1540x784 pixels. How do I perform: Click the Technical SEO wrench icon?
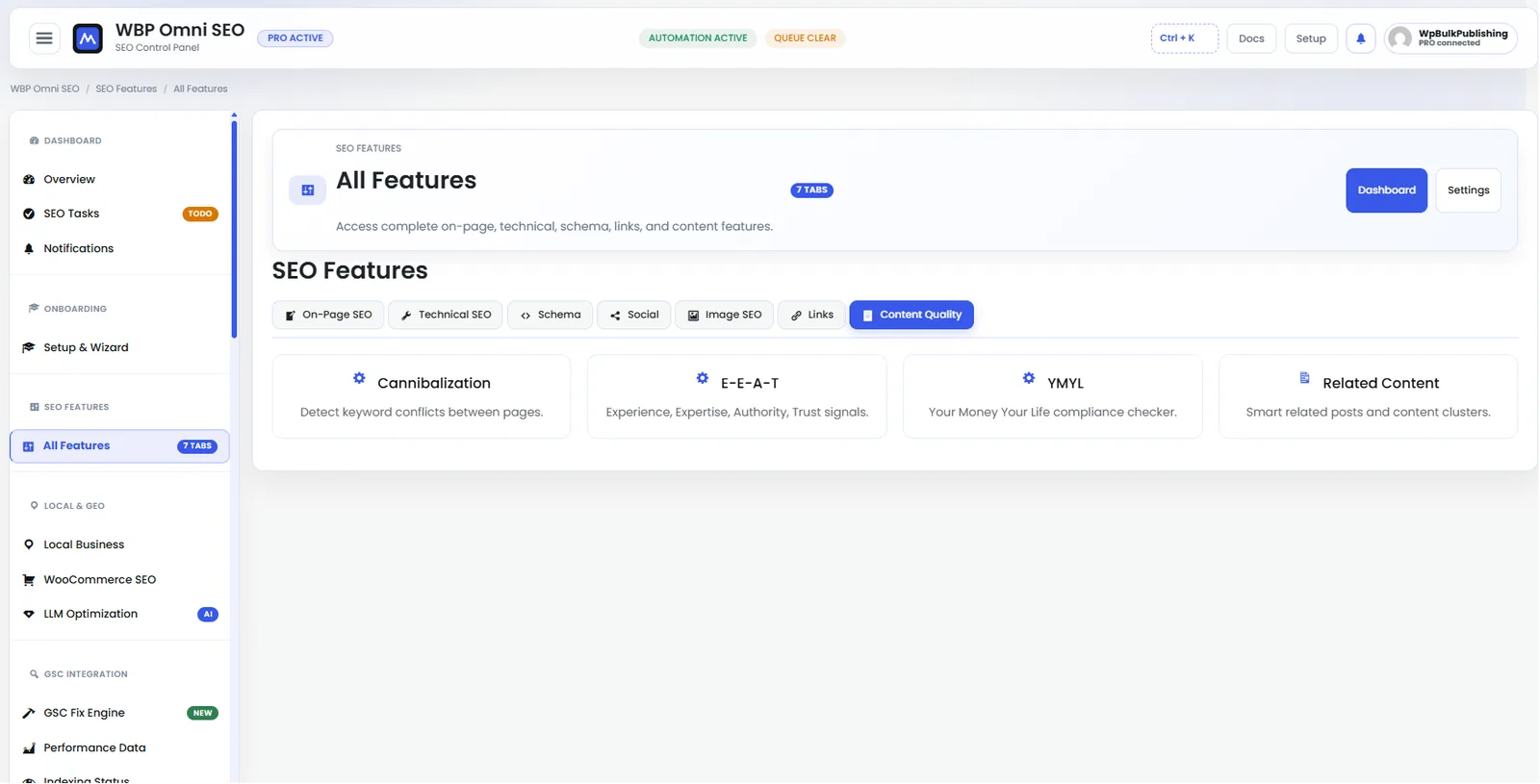coord(406,316)
